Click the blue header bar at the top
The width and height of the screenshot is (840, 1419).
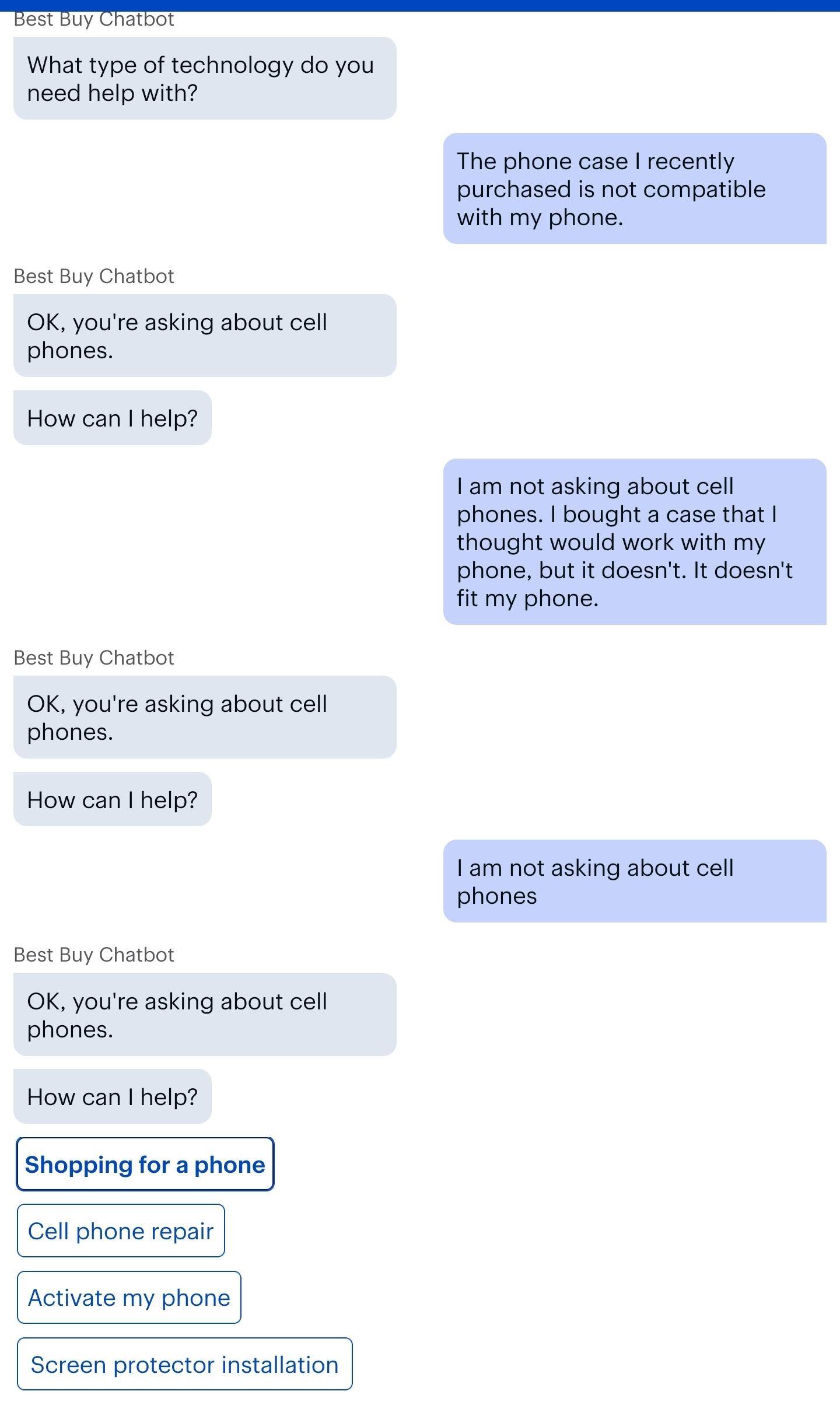[420, 5]
